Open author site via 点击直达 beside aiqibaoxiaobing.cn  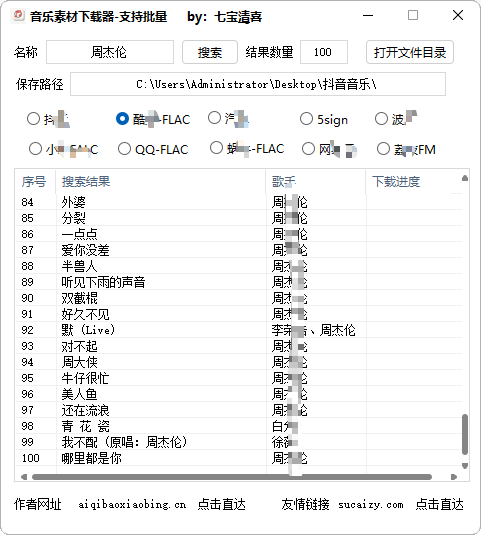coord(222,504)
